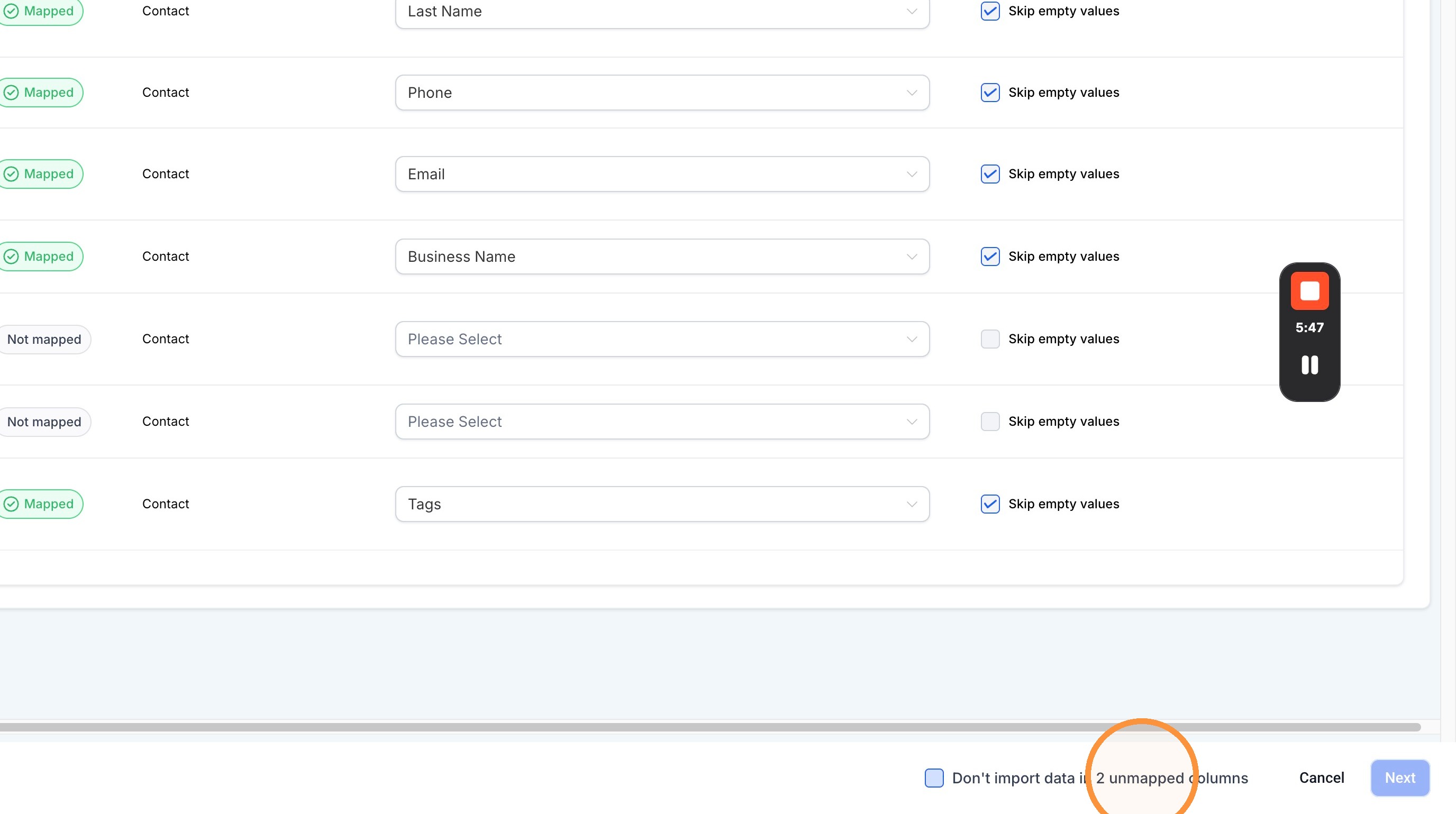Uncheck Skip empty values for Phone
This screenshot has width=1456, height=814.
coord(990,93)
